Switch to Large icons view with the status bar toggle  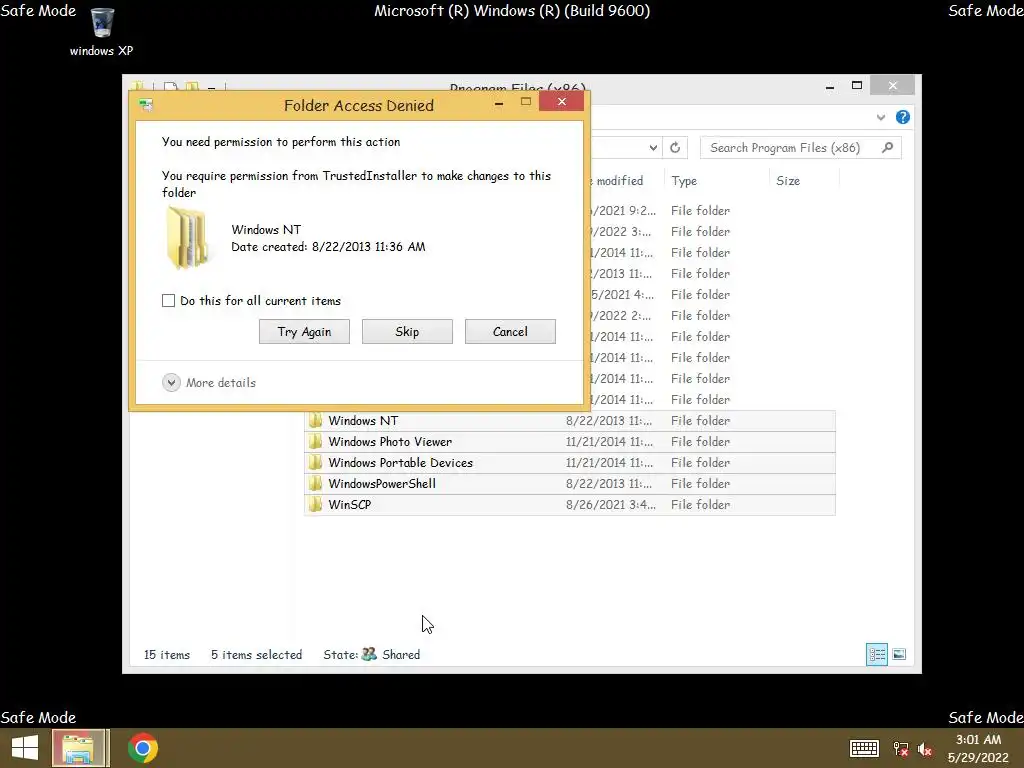click(899, 654)
